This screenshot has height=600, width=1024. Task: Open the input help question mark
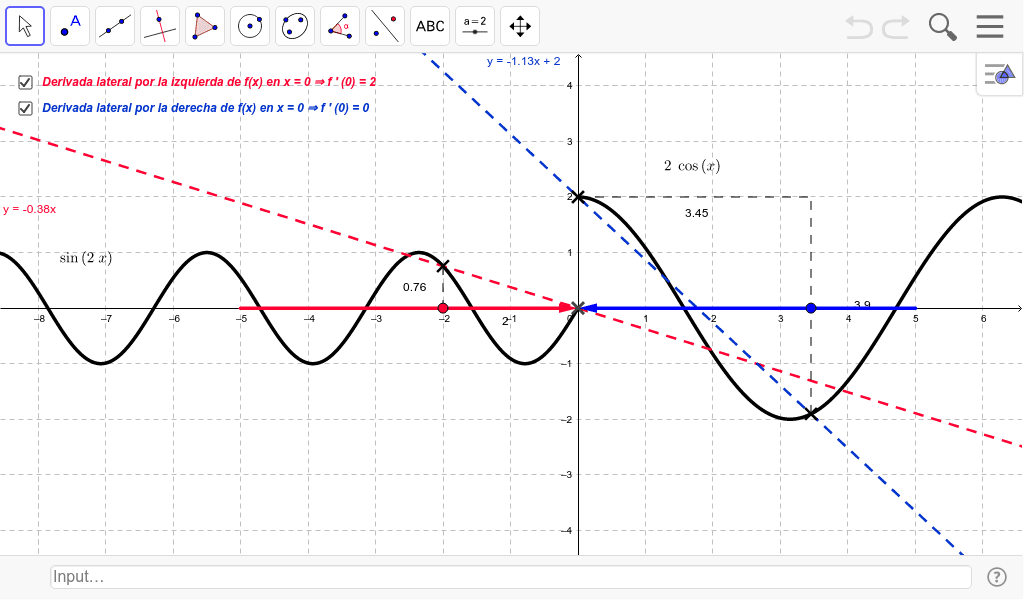tap(997, 577)
